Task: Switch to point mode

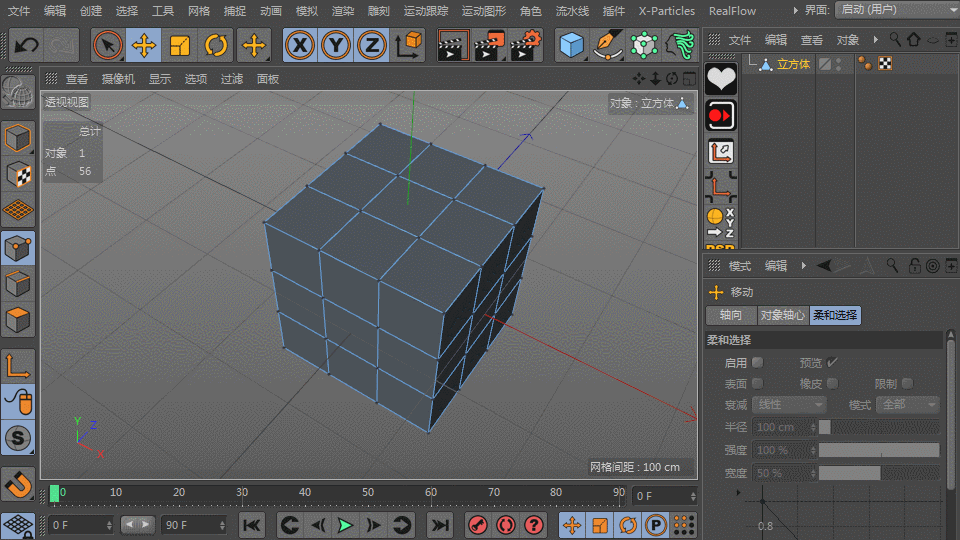Action: point(18,248)
